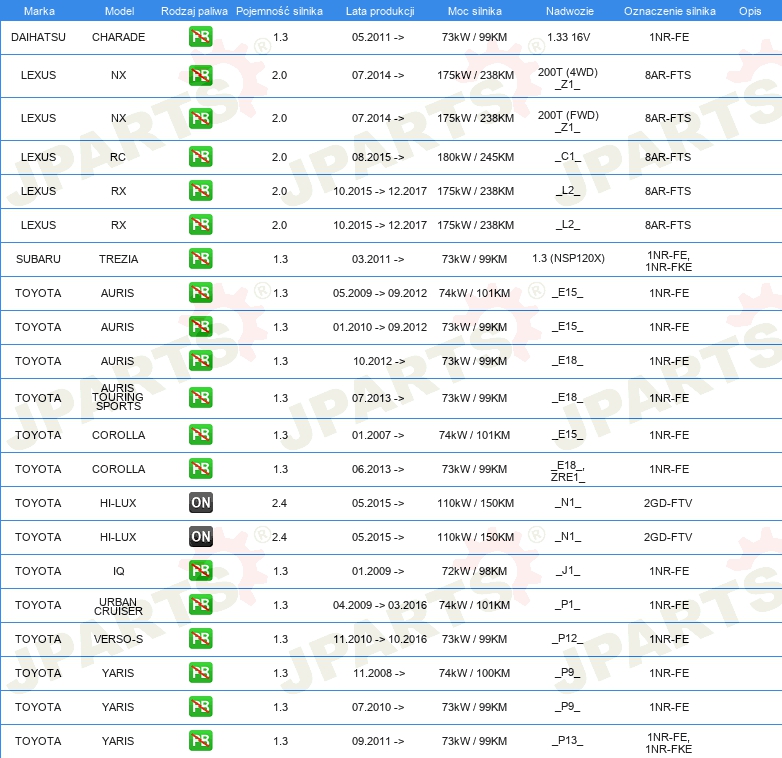Select the Pojemność silnika column header
This screenshot has width=782, height=758.
click(279, 11)
